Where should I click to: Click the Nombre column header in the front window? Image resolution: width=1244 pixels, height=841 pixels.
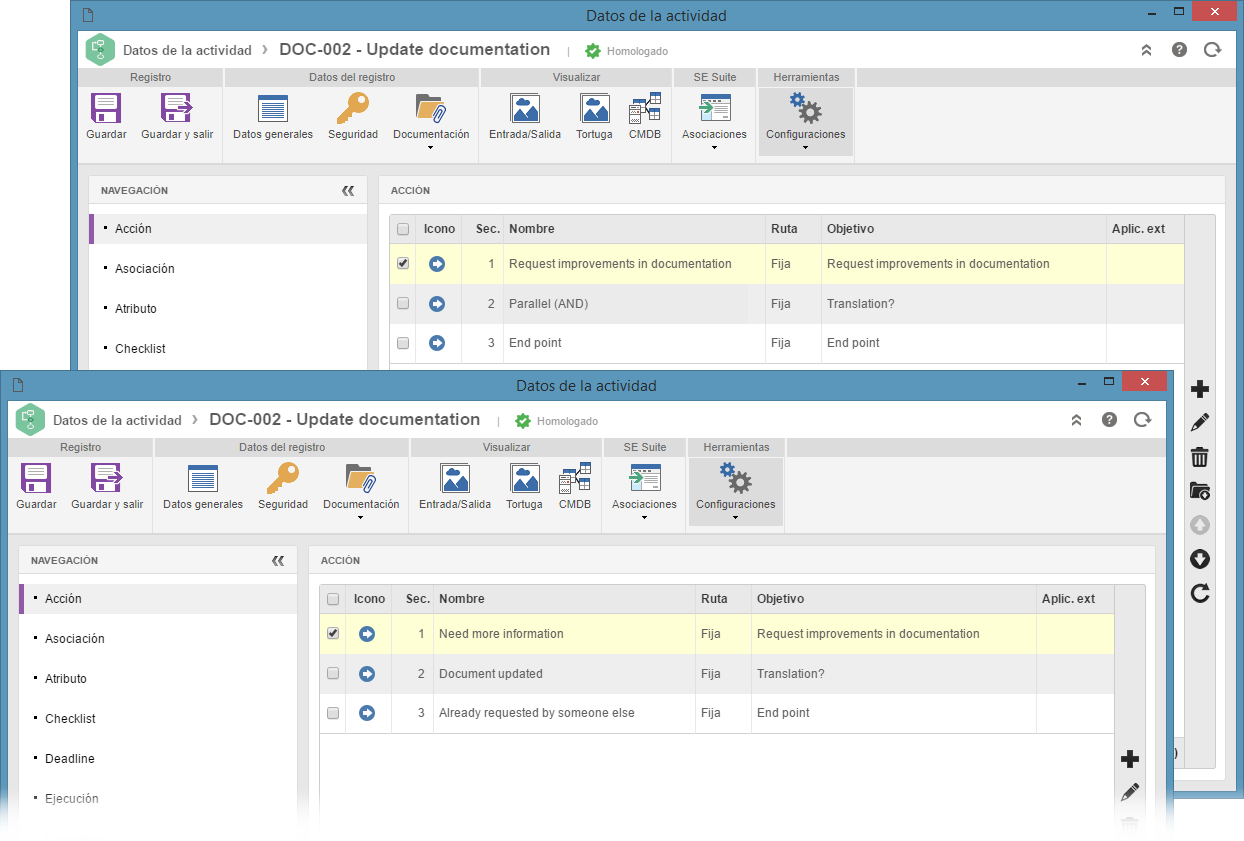point(564,599)
